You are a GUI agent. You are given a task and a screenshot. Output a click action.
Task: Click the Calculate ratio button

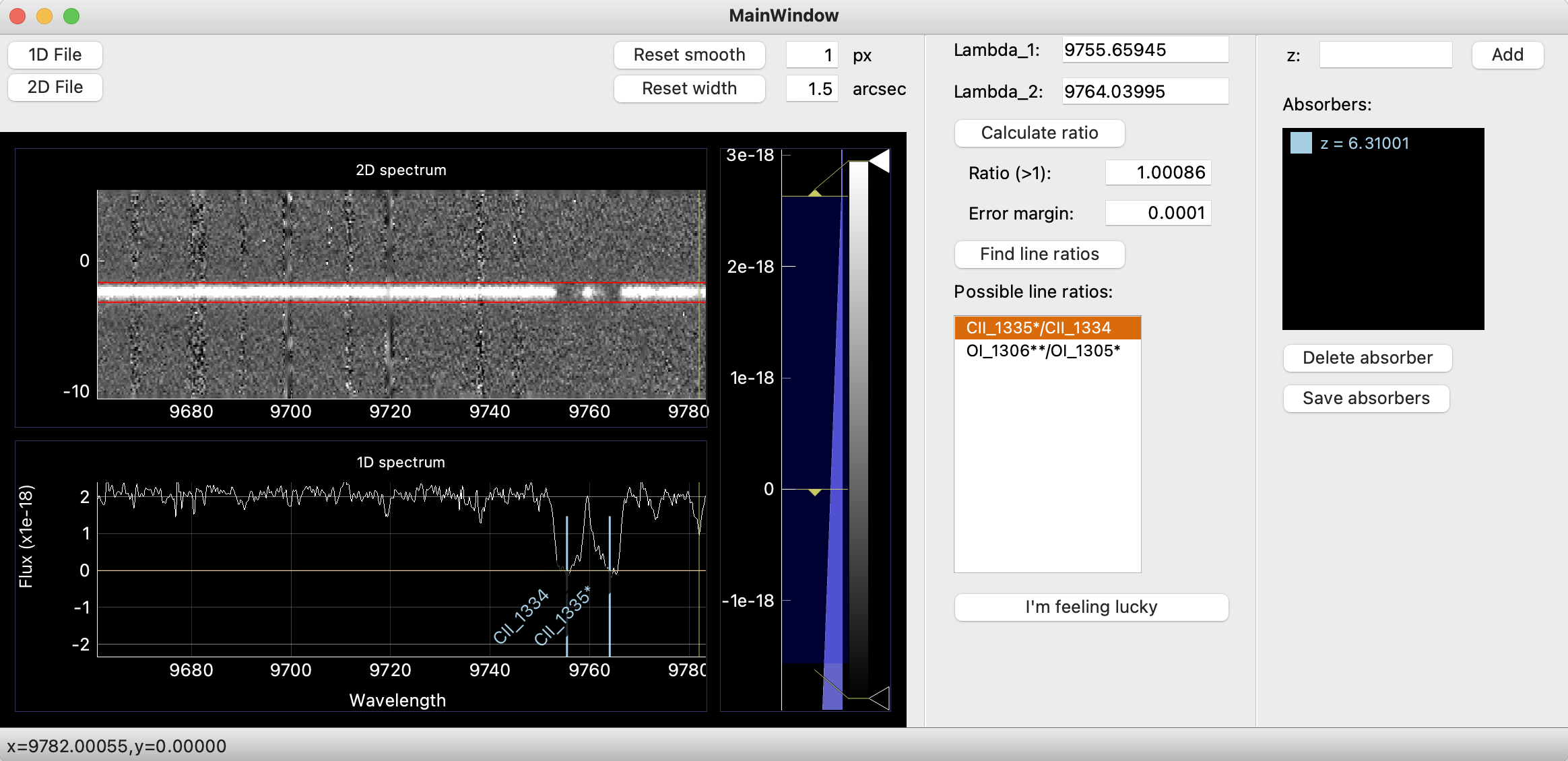click(x=1039, y=133)
